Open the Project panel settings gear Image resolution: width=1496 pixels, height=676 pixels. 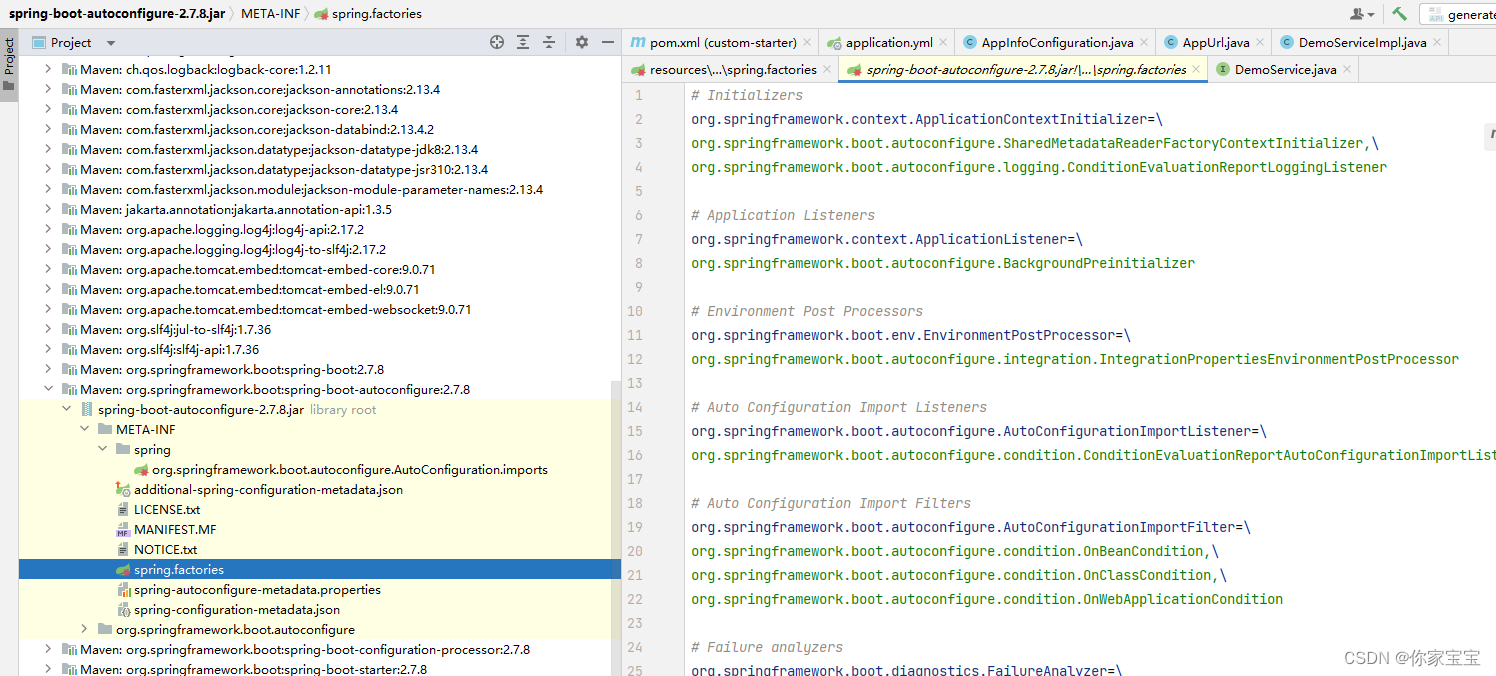[581, 43]
